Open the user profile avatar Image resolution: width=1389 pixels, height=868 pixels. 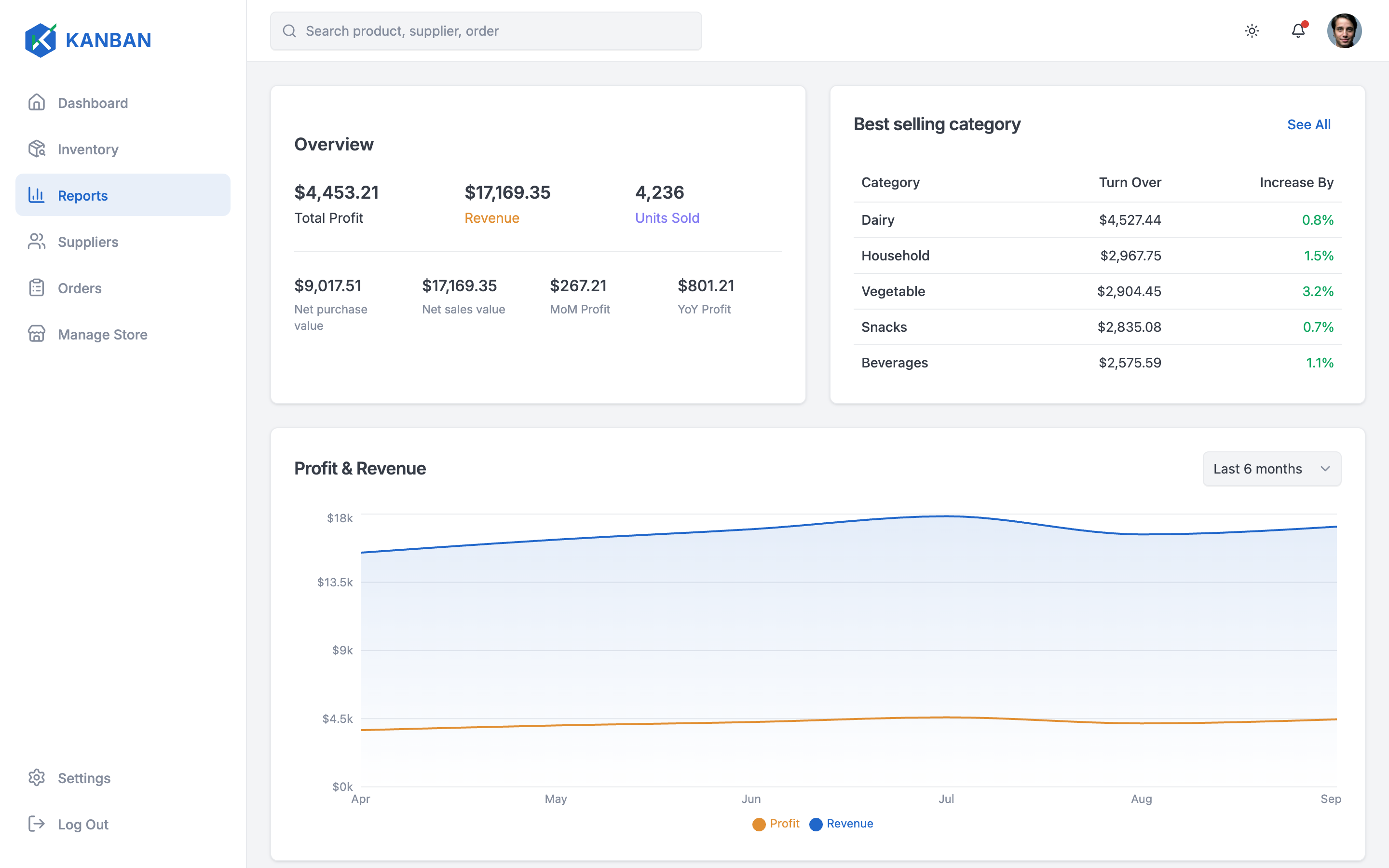tap(1344, 31)
